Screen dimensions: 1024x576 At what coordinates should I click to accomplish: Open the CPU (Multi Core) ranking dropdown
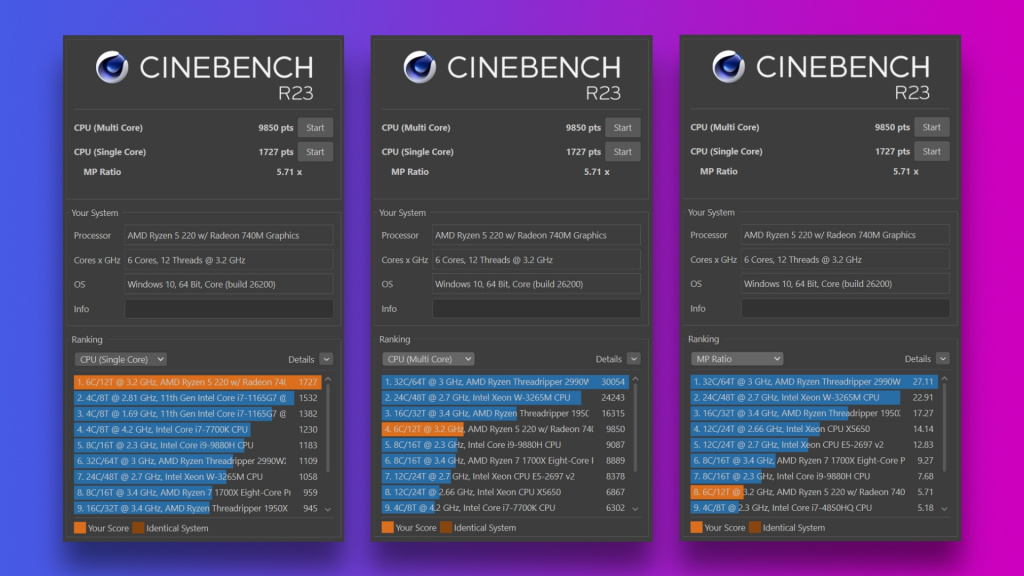coord(428,359)
